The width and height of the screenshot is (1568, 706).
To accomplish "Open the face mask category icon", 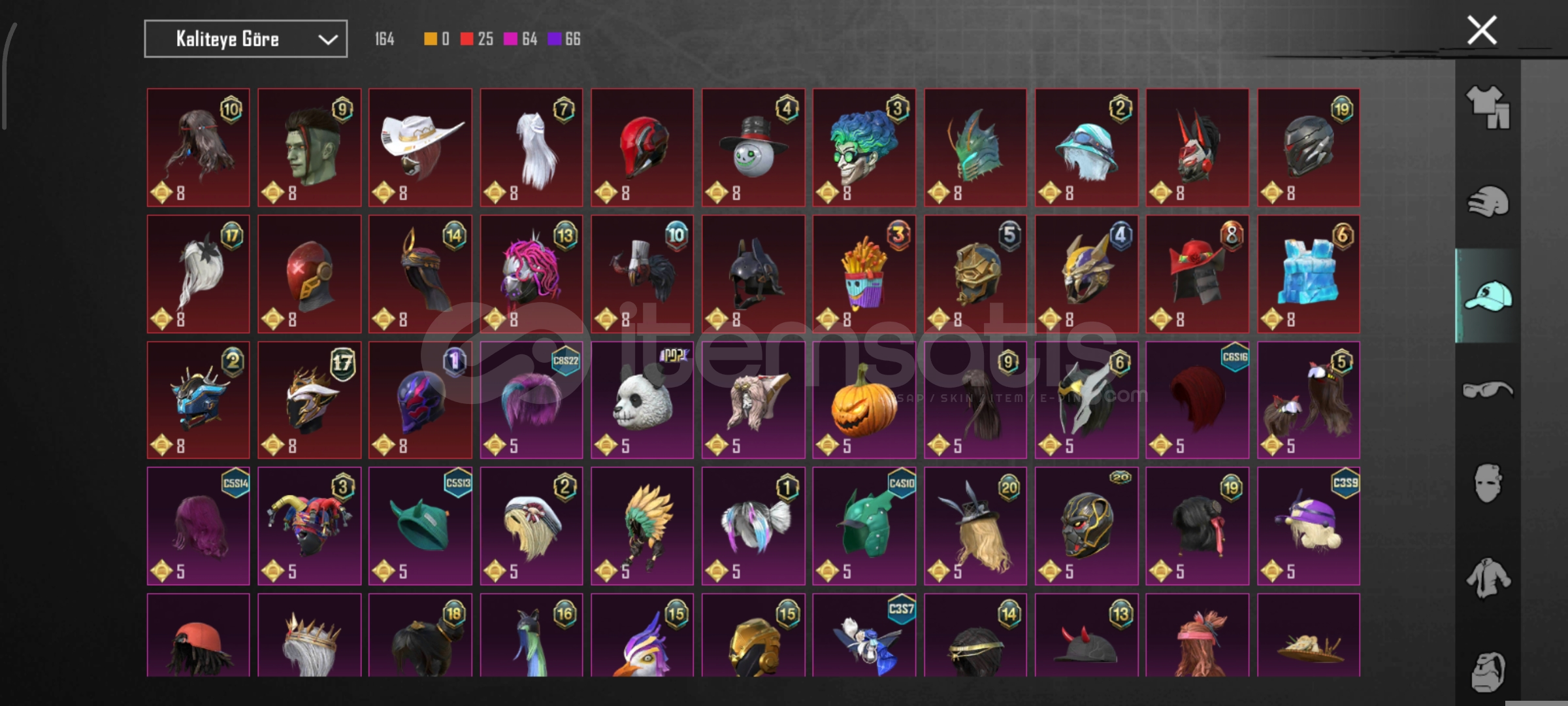I will tap(1488, 484).
